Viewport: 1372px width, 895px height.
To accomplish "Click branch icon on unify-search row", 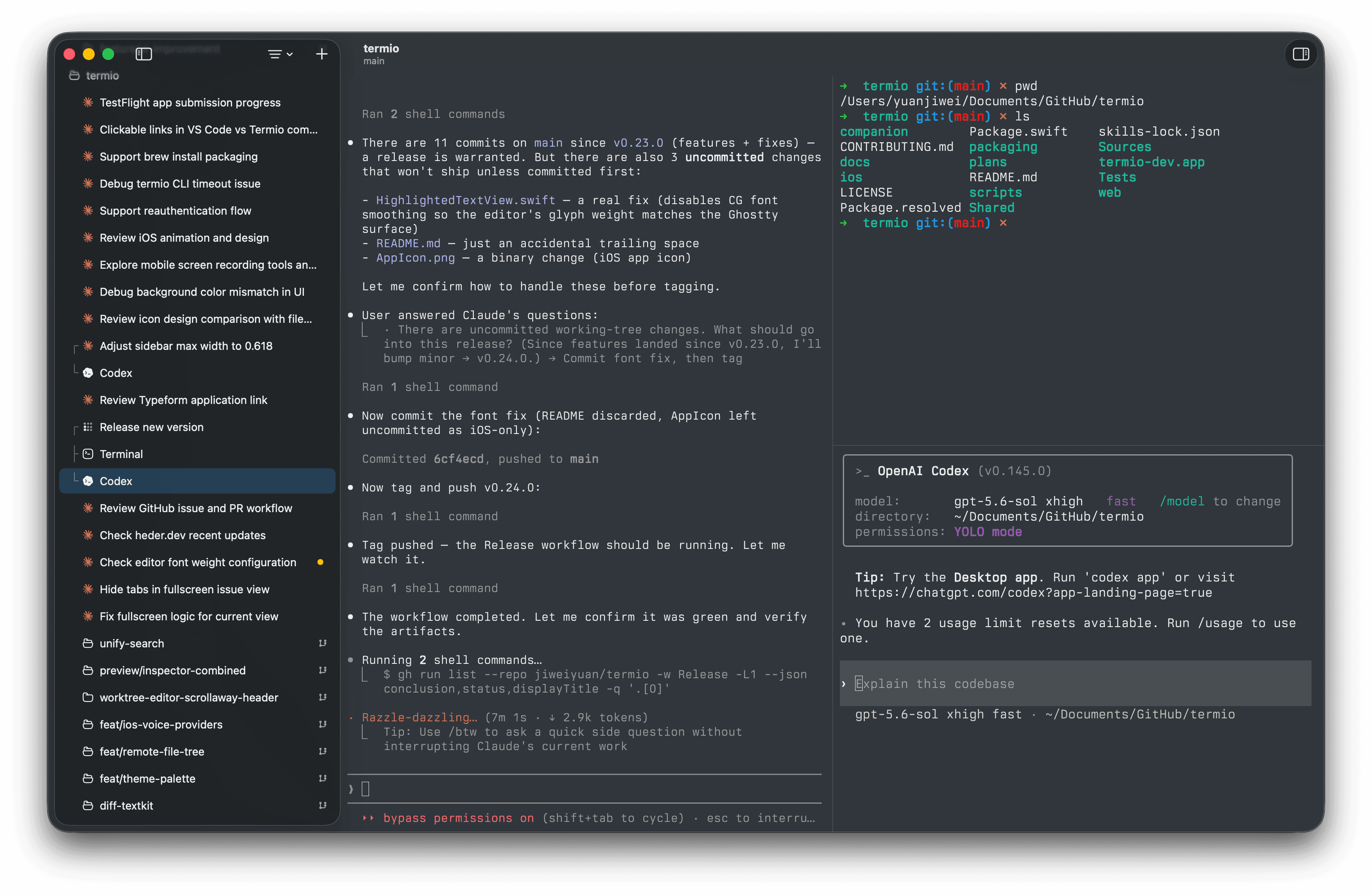I will click(323, 643).
